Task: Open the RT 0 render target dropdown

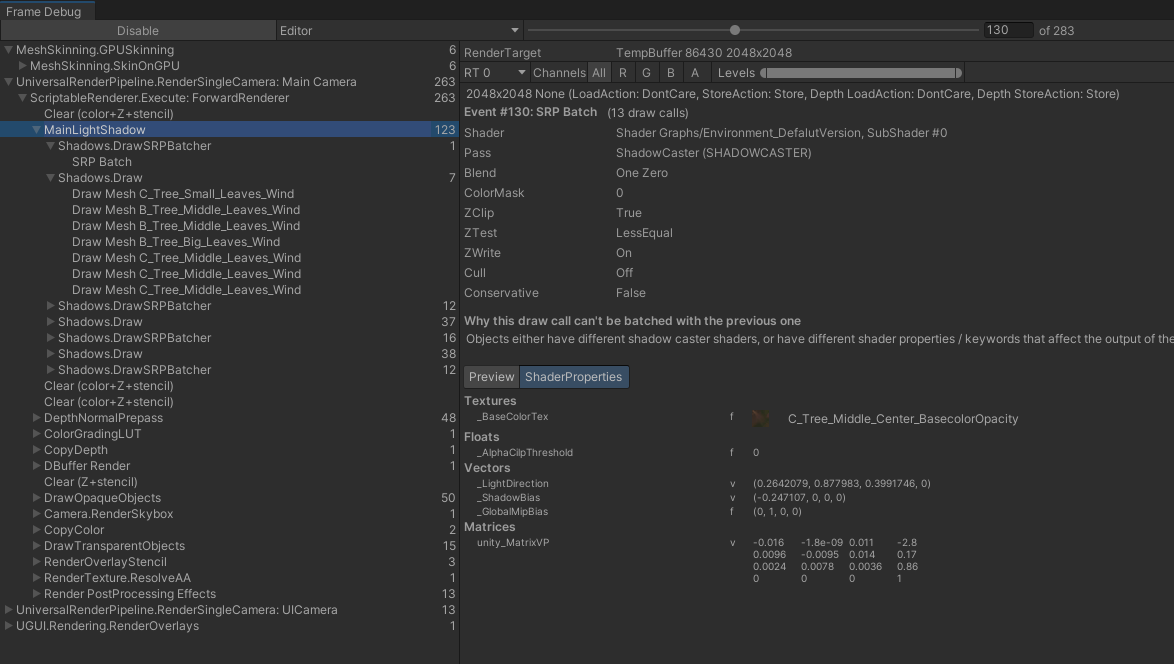Action: click(494, 73)
